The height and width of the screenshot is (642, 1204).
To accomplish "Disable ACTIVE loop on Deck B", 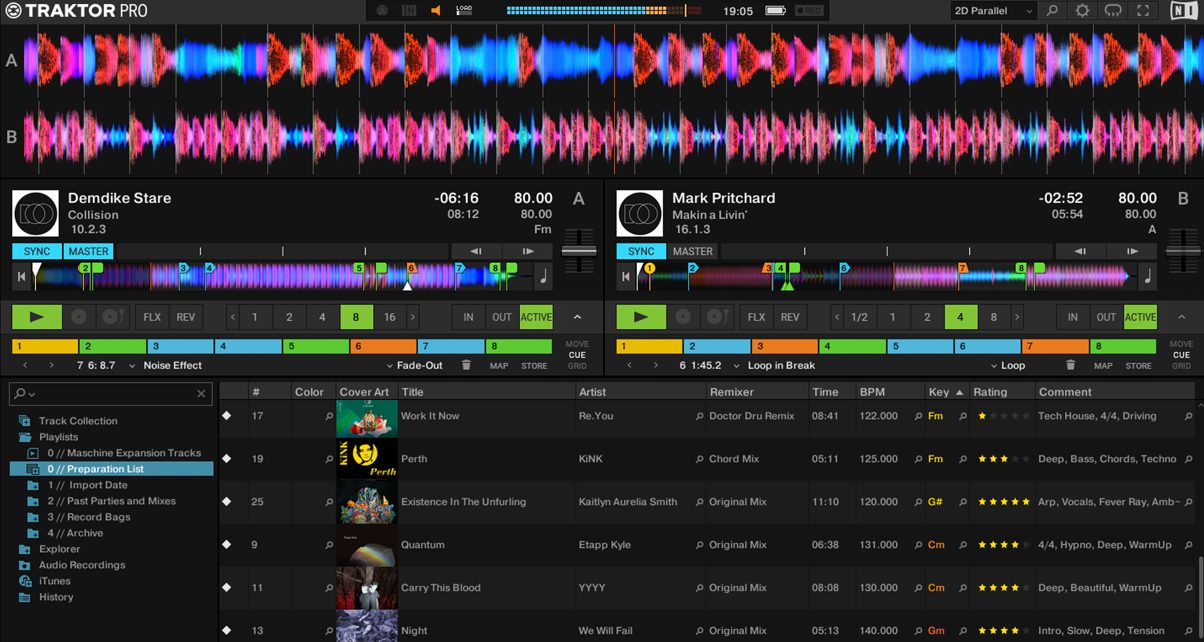I will point(1140,317).
